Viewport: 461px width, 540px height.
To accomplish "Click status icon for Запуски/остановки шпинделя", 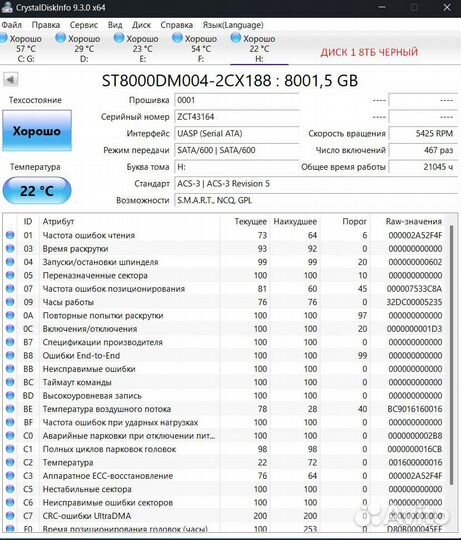I will click(x=10, y=262).
